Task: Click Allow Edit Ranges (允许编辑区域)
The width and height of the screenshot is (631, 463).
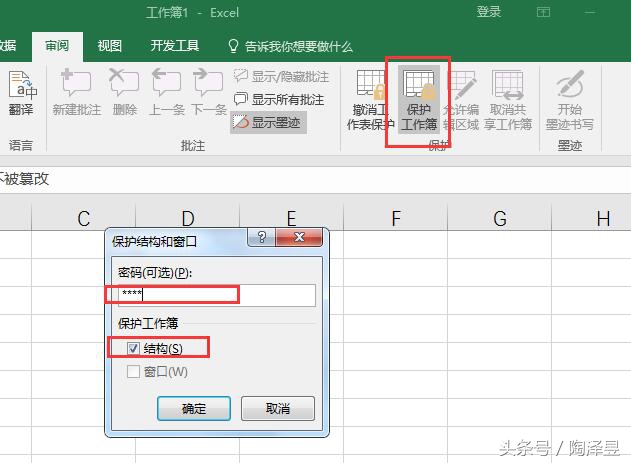Action: pyautogui.click(x=461, y=101)
